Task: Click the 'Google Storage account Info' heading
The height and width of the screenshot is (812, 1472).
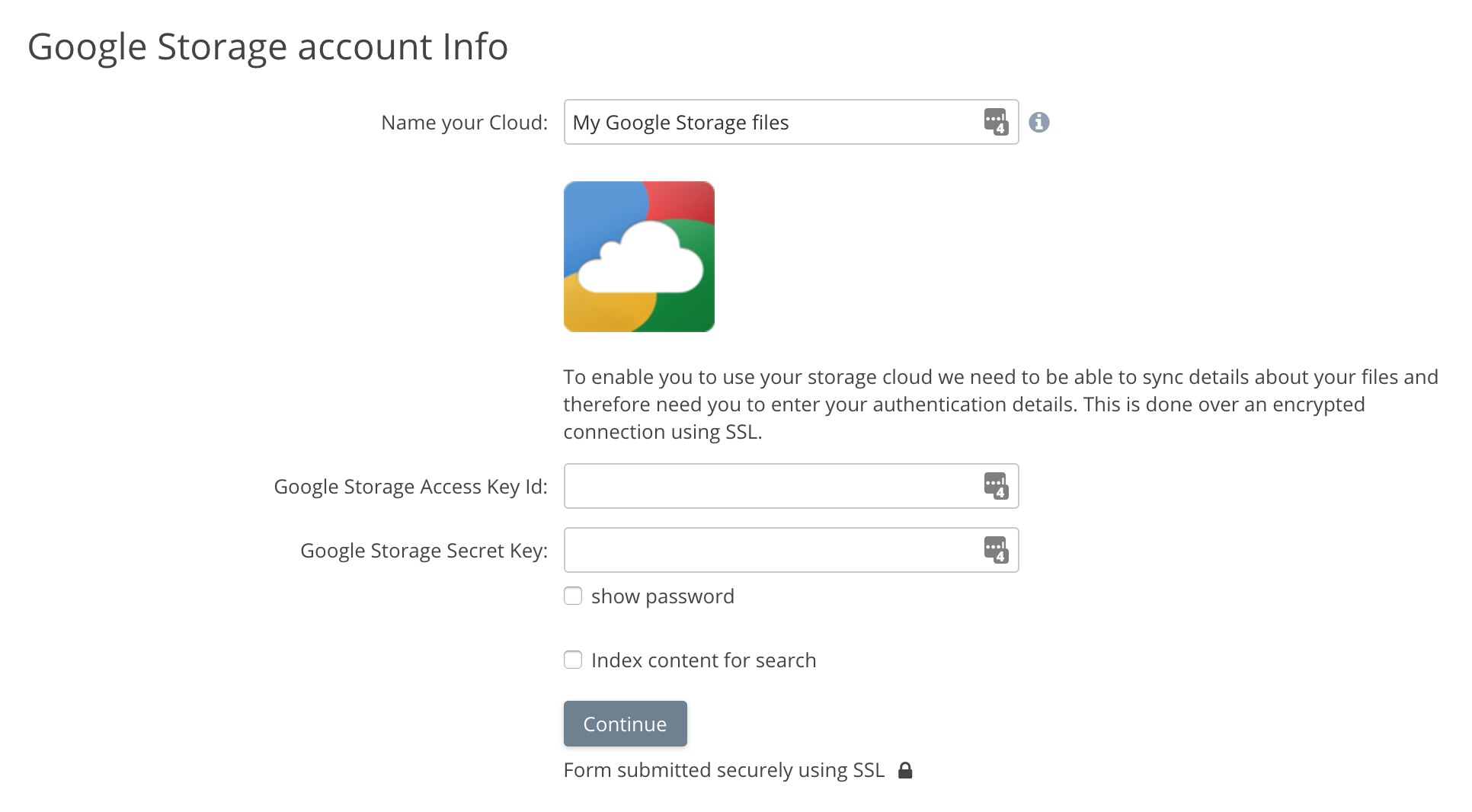Action: [267, 46]
